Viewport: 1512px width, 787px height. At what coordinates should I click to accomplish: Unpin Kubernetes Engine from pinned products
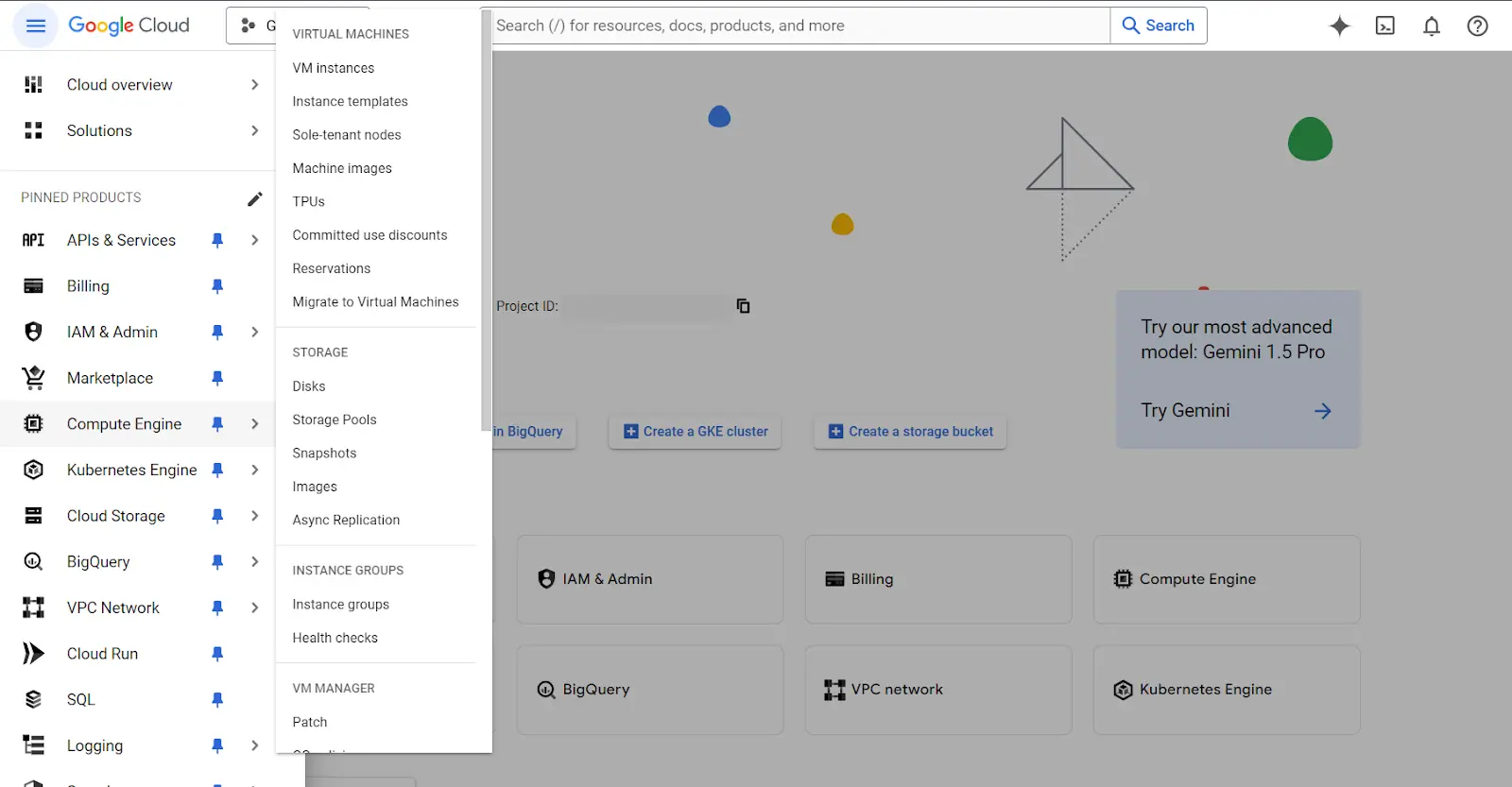tap(217, 470)
